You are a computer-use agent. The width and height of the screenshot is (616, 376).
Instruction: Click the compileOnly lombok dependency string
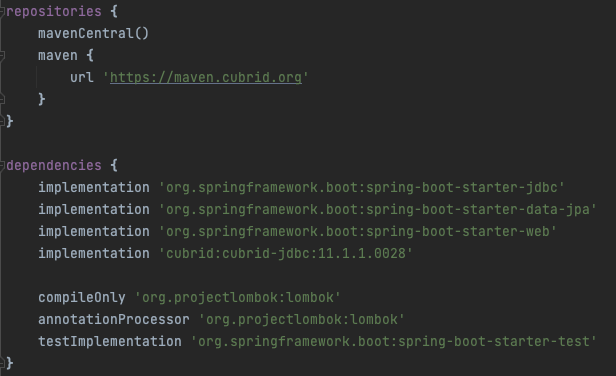(238, 297)
